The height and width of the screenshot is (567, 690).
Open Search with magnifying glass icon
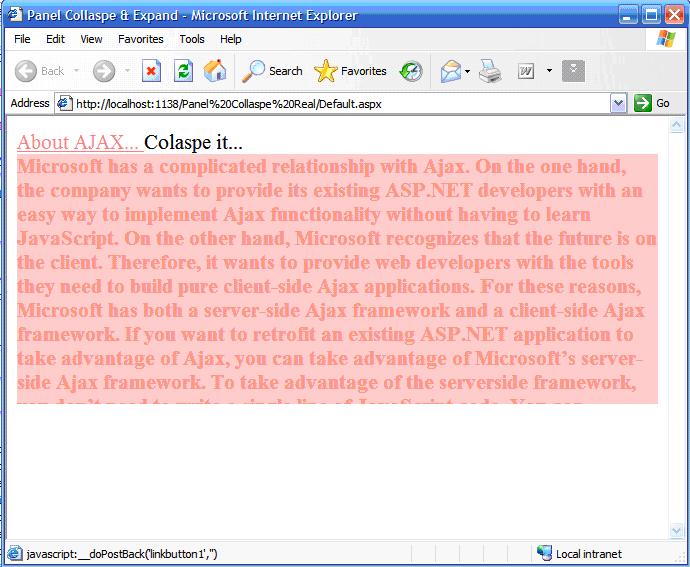(253, 71)
